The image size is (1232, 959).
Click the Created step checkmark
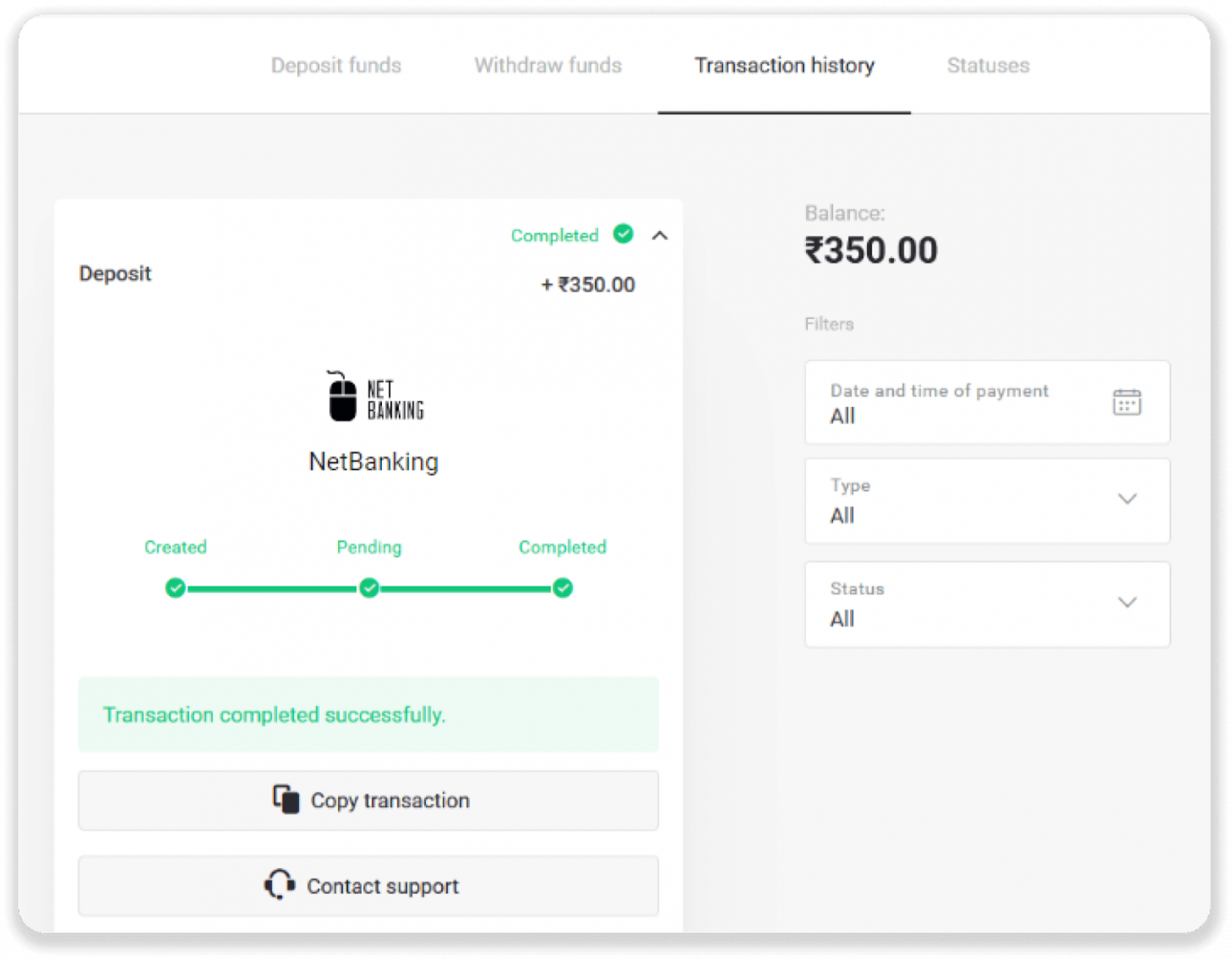click(x=176, y=588)
